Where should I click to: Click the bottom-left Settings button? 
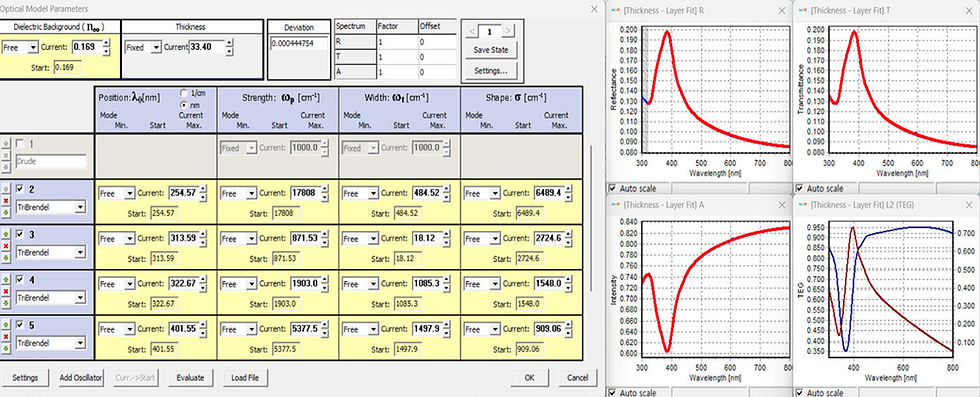point(25,378)
